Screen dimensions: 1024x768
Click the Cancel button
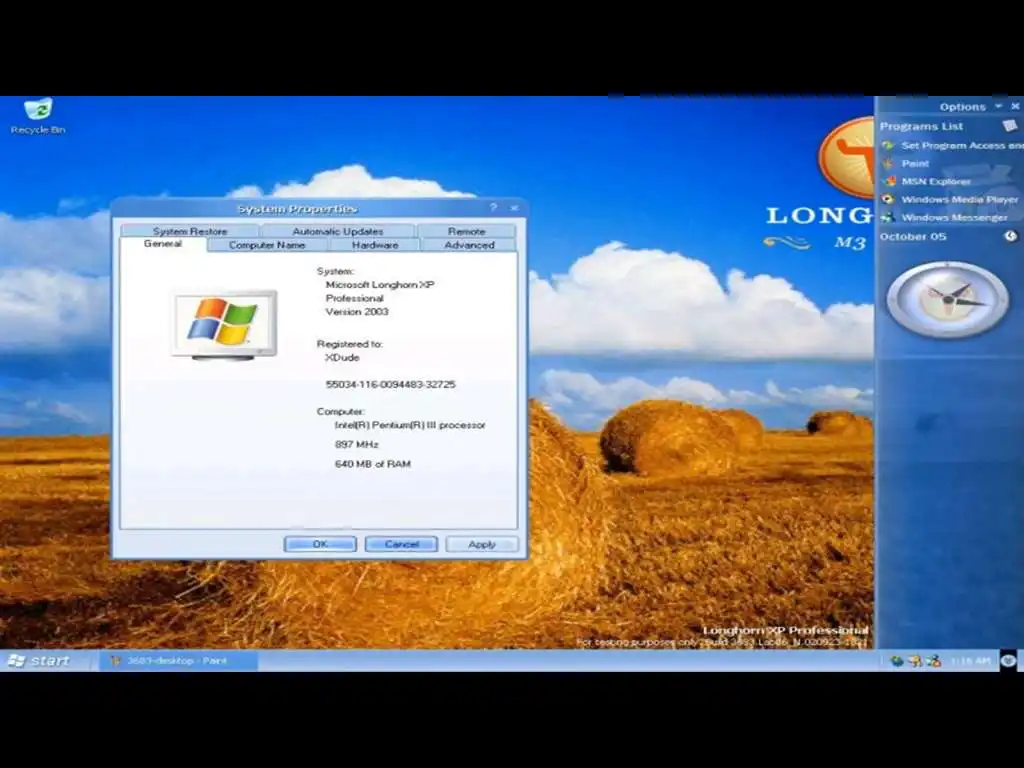(401, 544)
